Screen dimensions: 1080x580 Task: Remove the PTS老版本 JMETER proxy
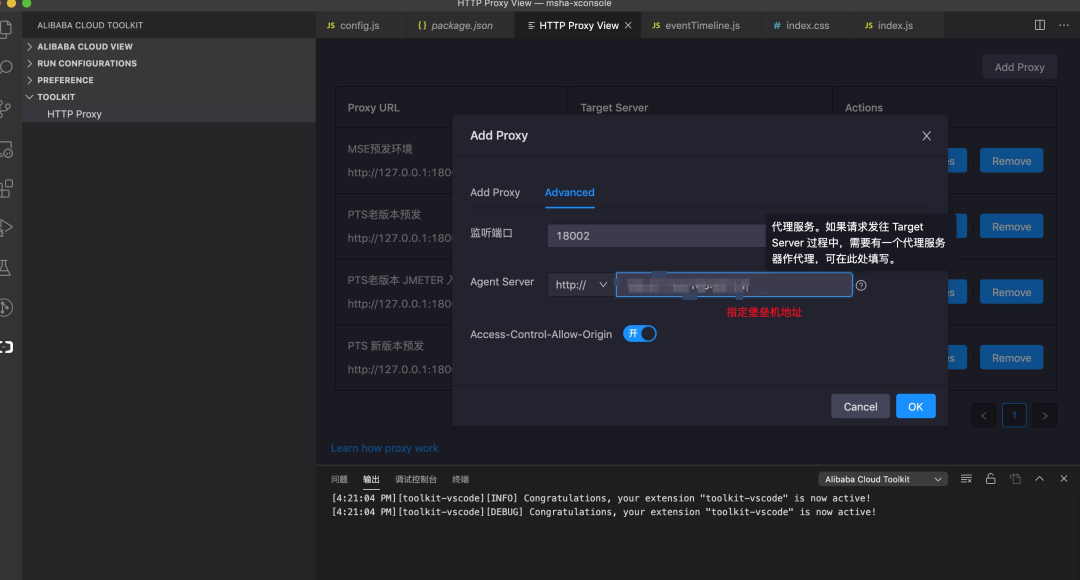tap(1011, 292)
